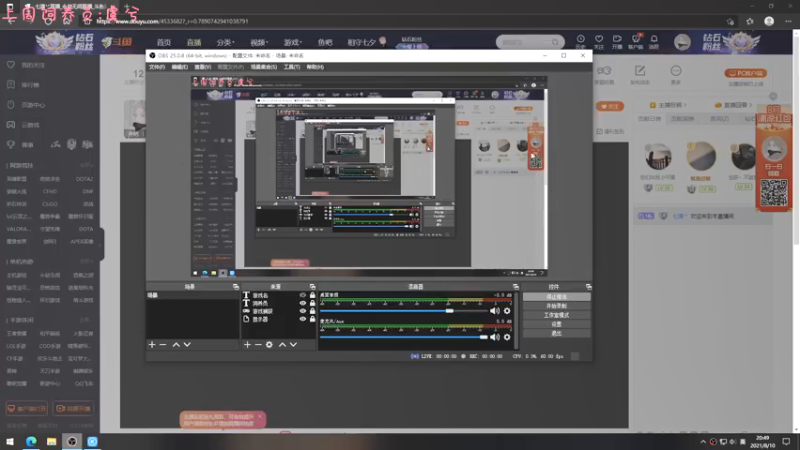Expand 主播投稿 chevron on right panel

coord(685,105)
